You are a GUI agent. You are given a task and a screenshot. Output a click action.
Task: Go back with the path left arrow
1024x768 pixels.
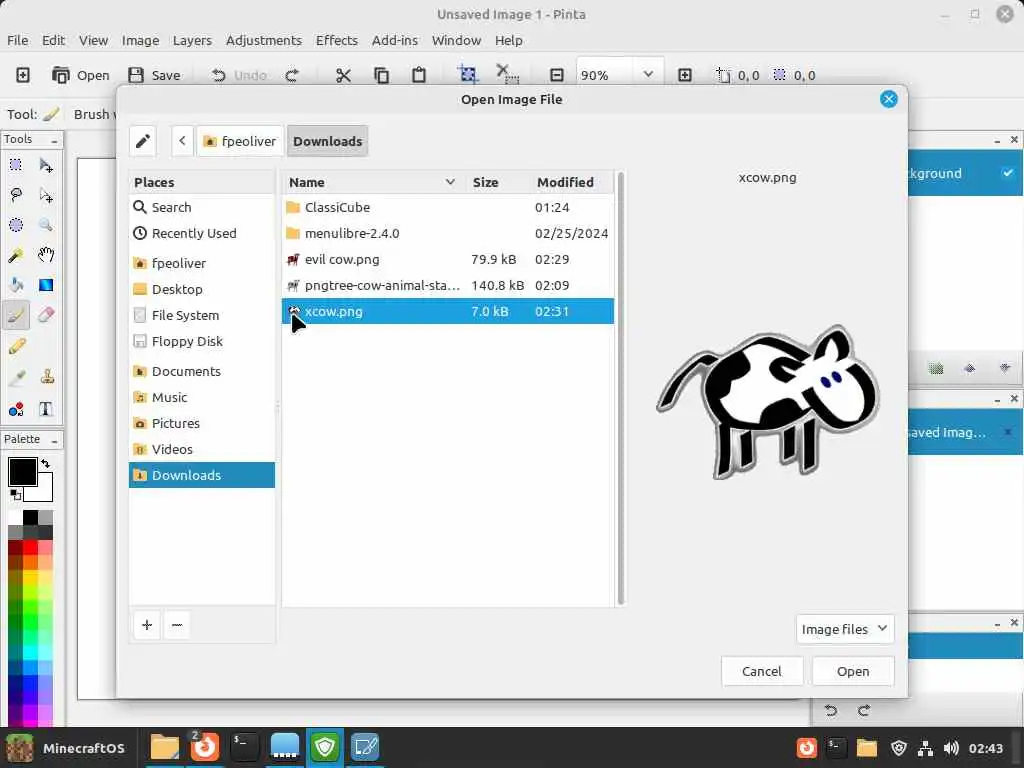[x=182, y=141]
